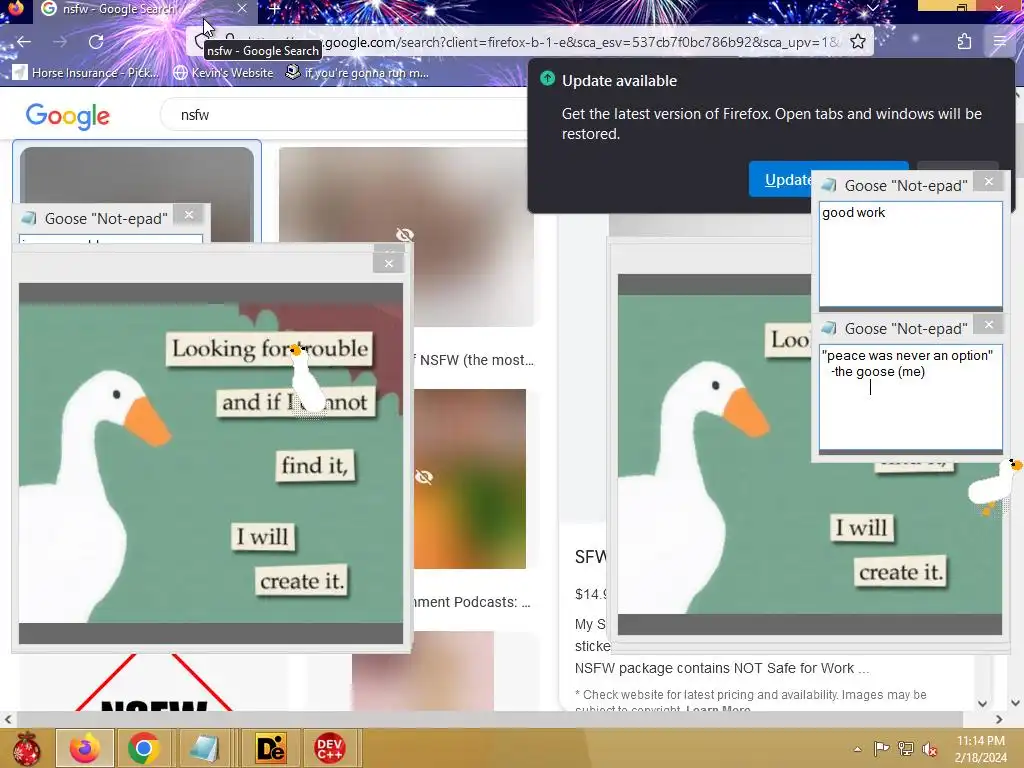Open the notepad app in the taskbar

click(204, 748)
